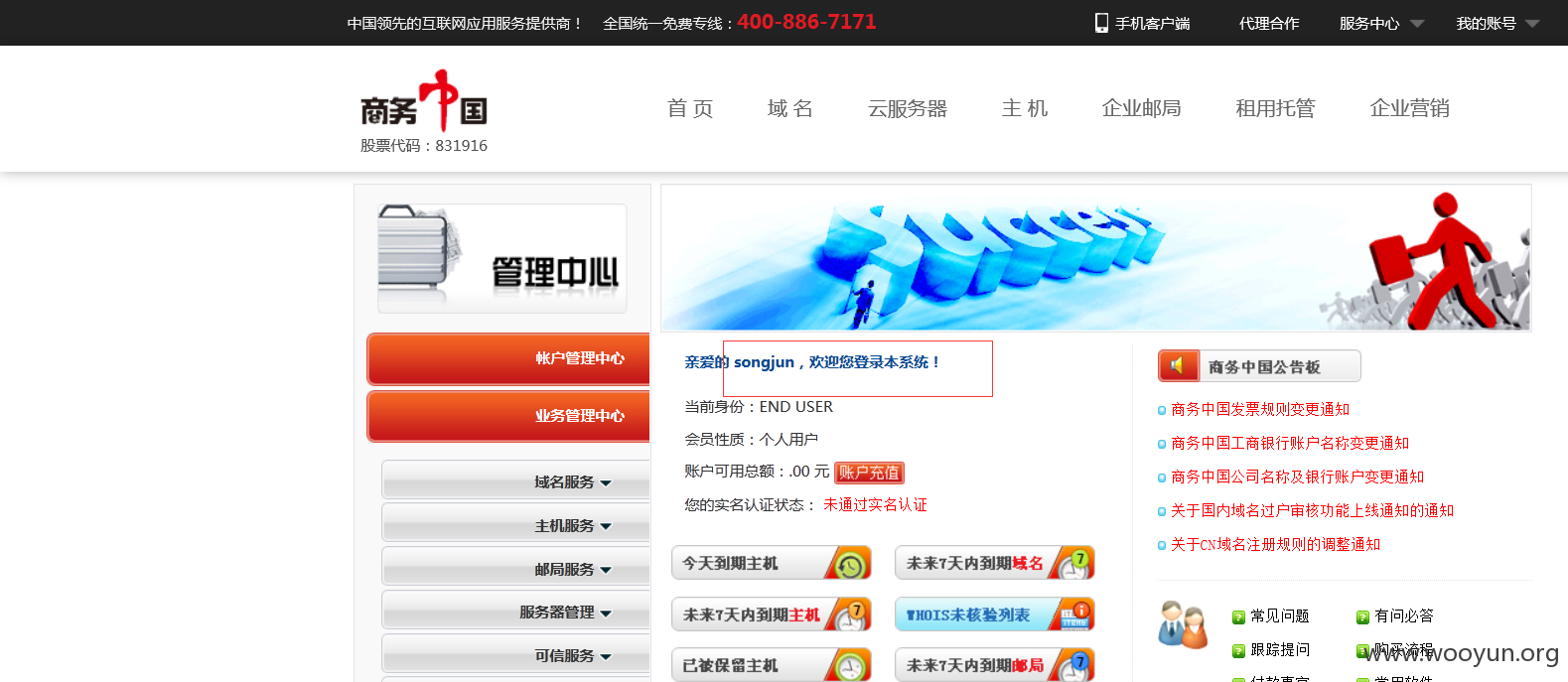Open 关于国内域名过户审核功能上线通知的通知 announcement

[x=1312, y=511]
